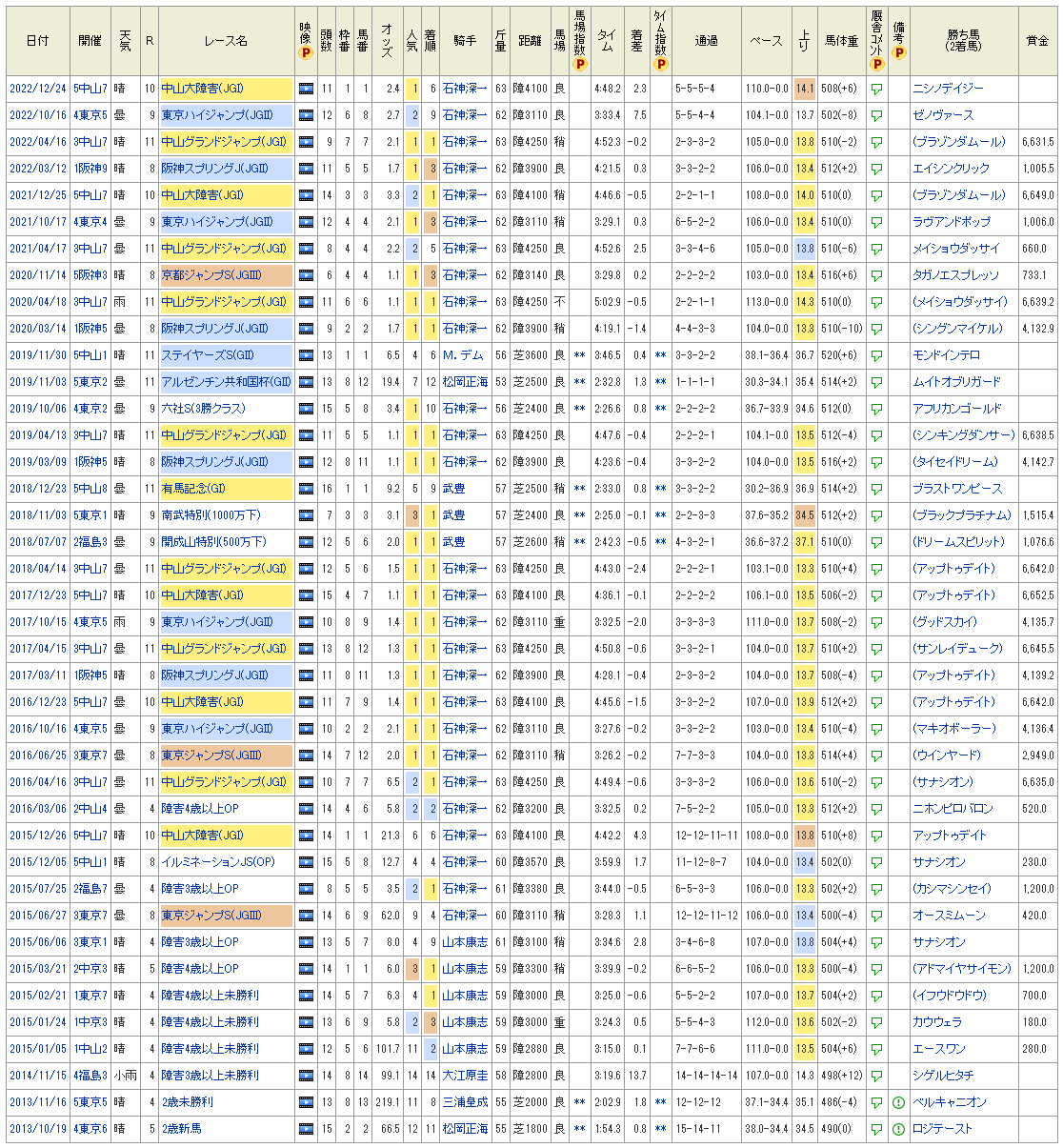Viewport: 1063px width, 1148px height.
Task: Open the 2019/11/30 date link
Action: (38, 355)
